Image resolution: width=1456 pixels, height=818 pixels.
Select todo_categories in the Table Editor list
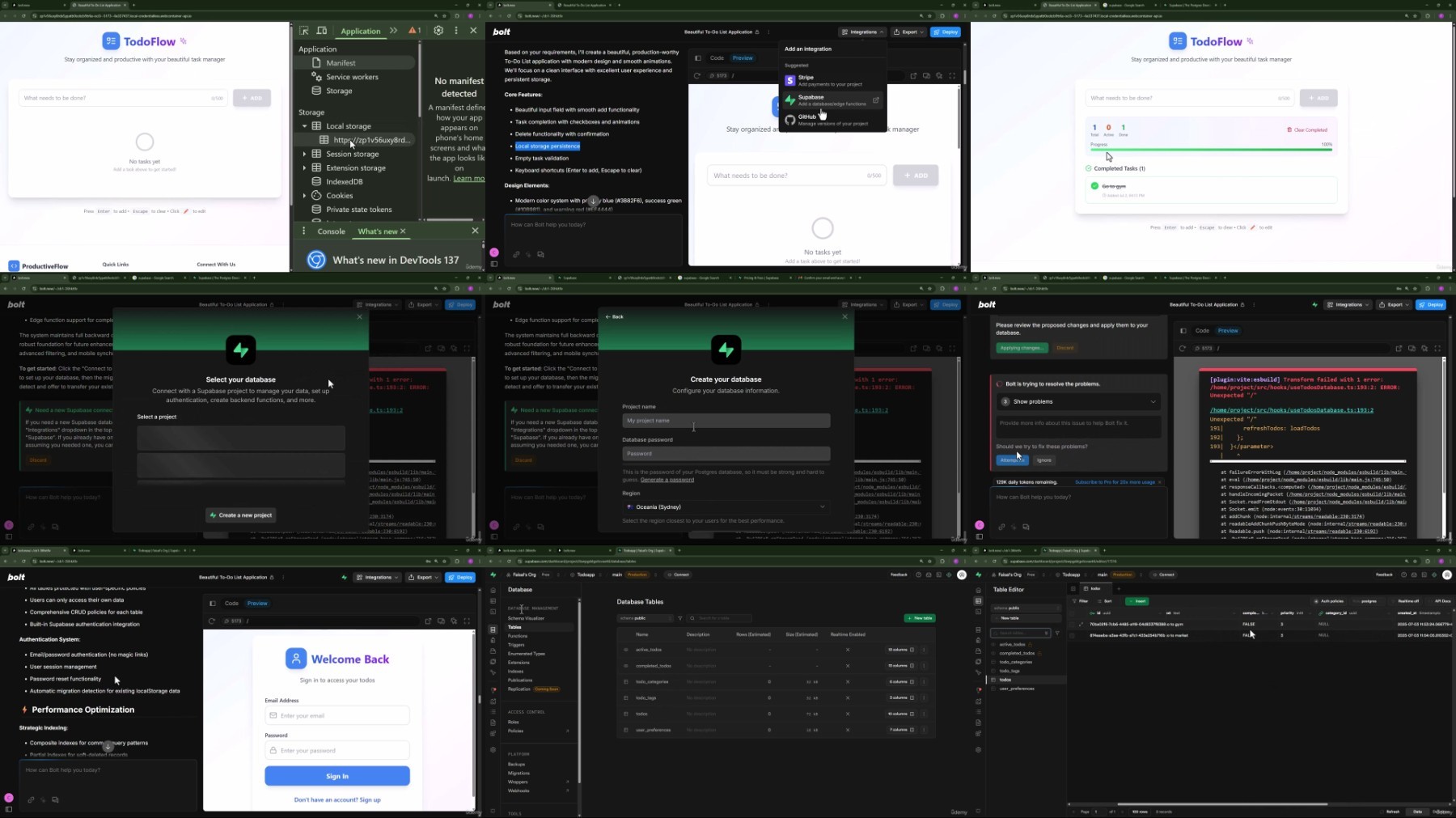tap(1015, 662)
